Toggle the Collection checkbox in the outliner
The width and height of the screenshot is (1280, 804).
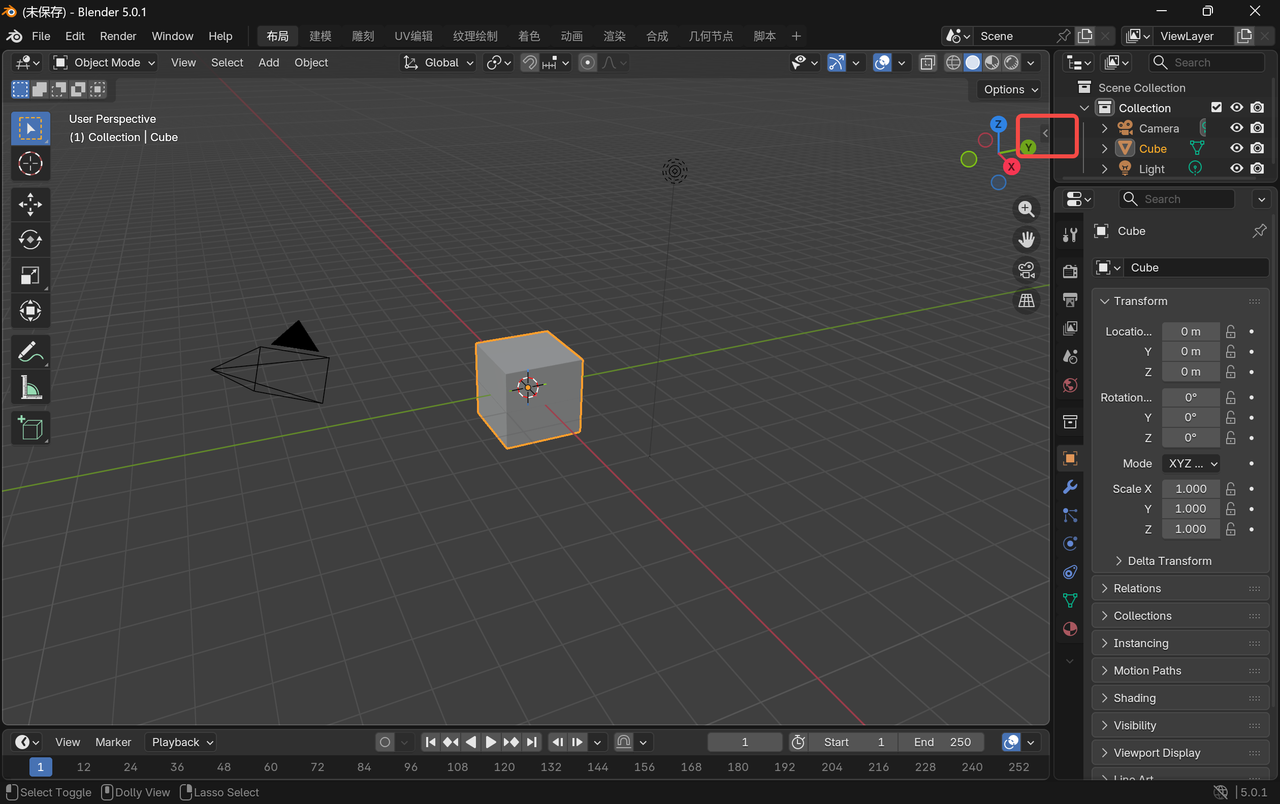tap(1216, 107)
